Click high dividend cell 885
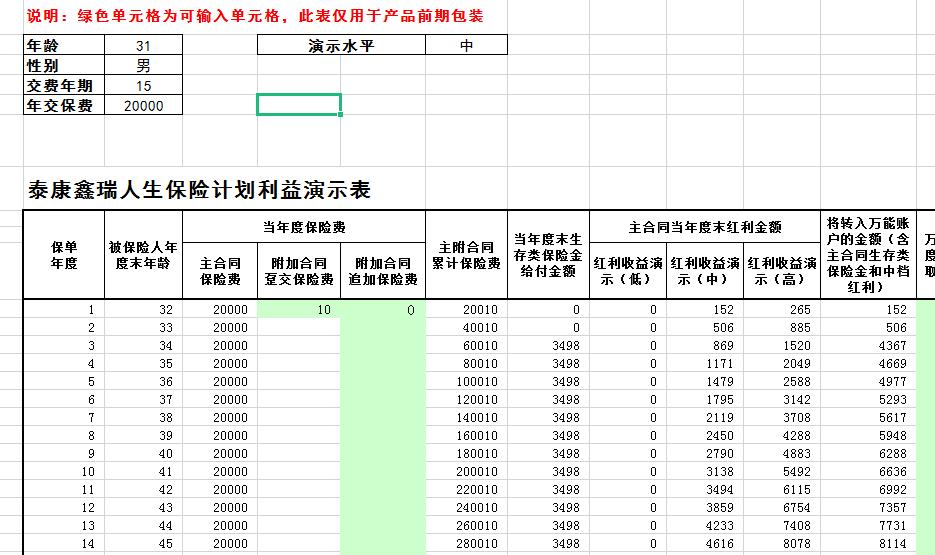Image resolution: width=935 pixels, height=555 pixels. click(x=782, y=327)
